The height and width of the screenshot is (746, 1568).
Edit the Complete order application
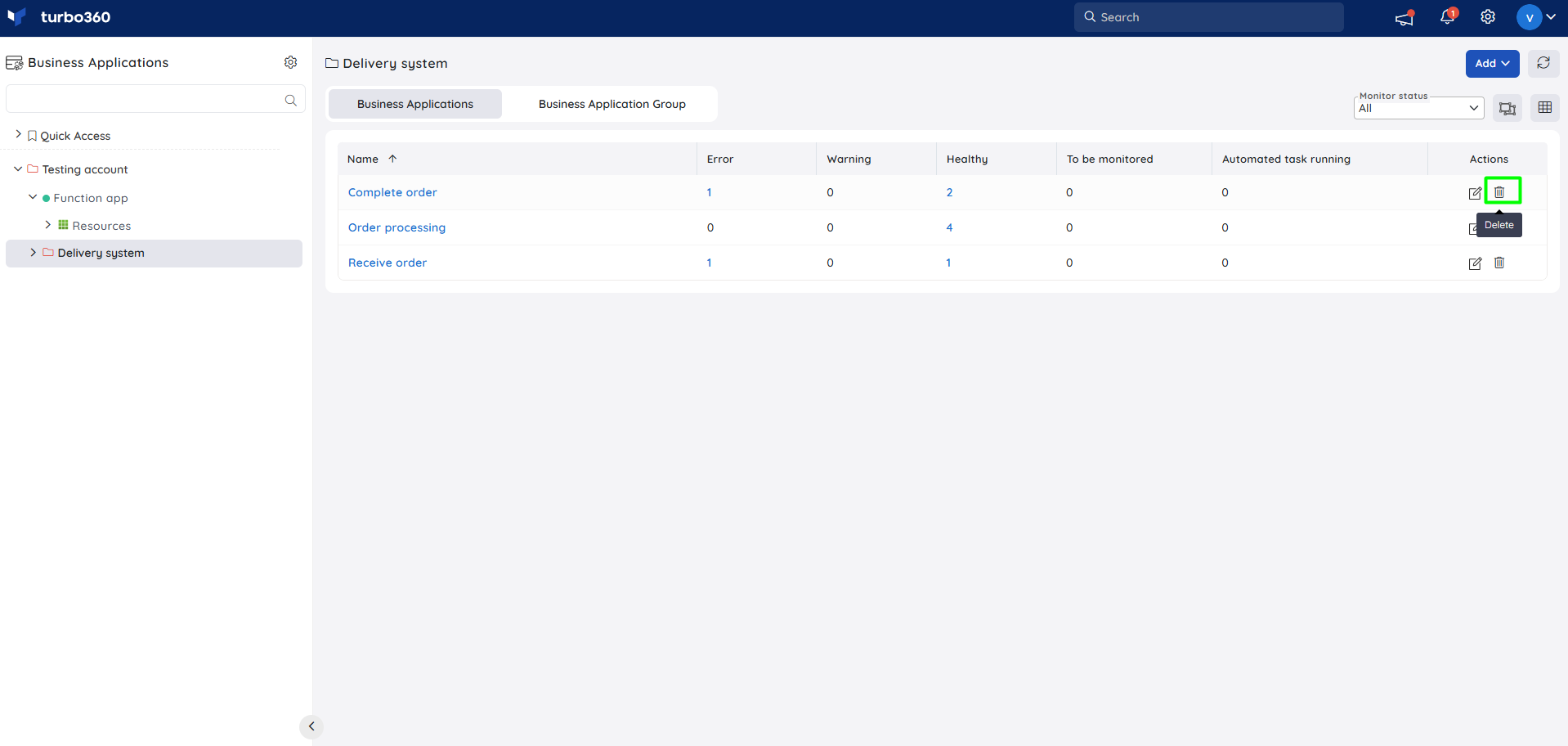click(x=1475, y=193)
